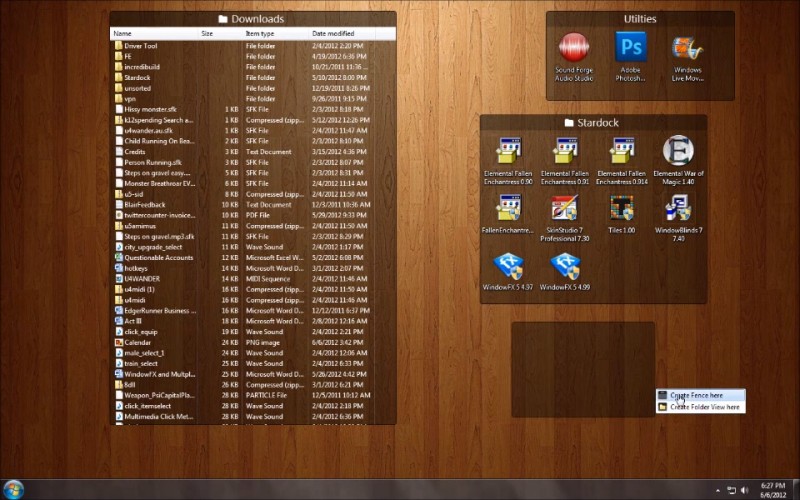Click the Downloads fence title bar

click(x=253, y=19)
